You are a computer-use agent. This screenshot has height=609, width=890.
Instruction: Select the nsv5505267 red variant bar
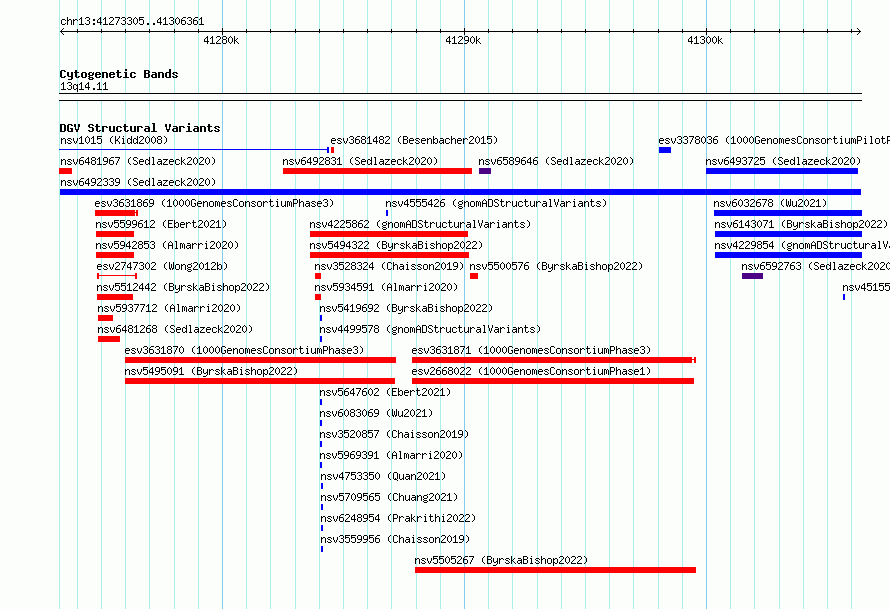pyautogui.click(x=555, y=570)
